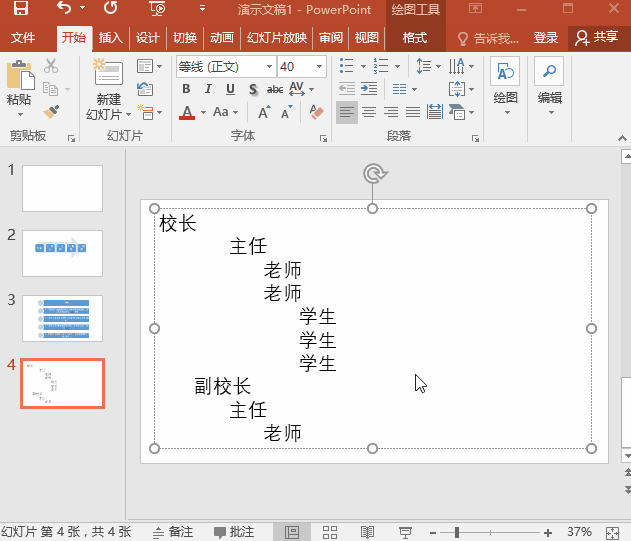Click the Clear All Formatting eraser icon

(x=318, y=112)
